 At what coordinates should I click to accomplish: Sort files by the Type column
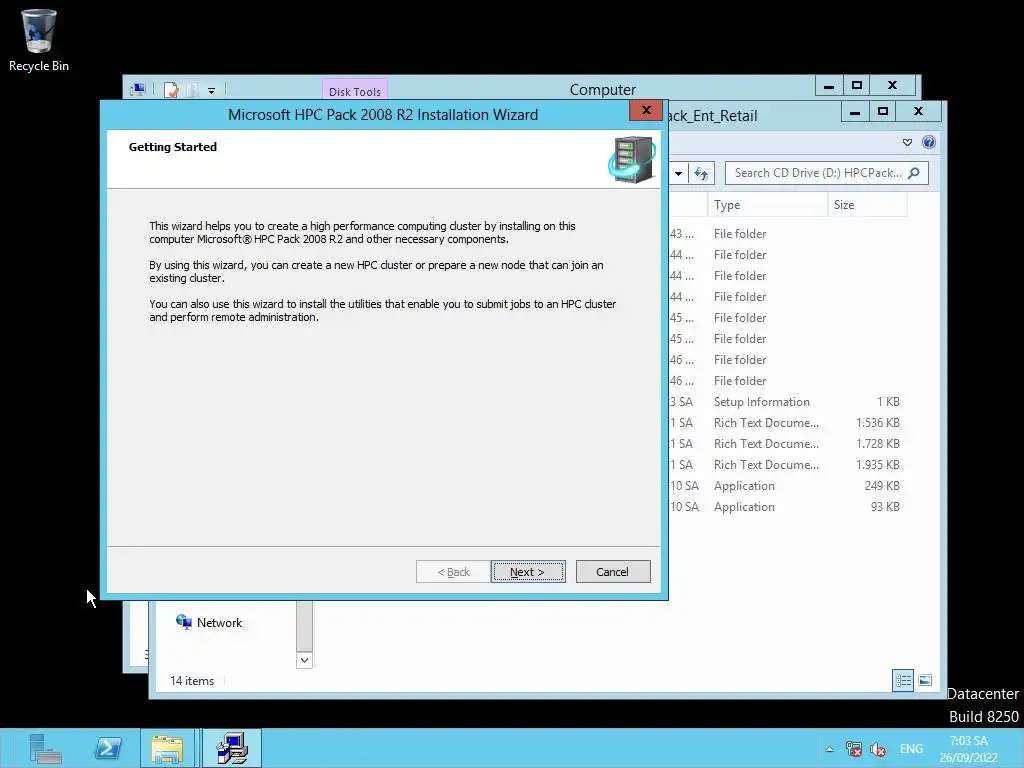pyautogui.click(x=767, y=205)
